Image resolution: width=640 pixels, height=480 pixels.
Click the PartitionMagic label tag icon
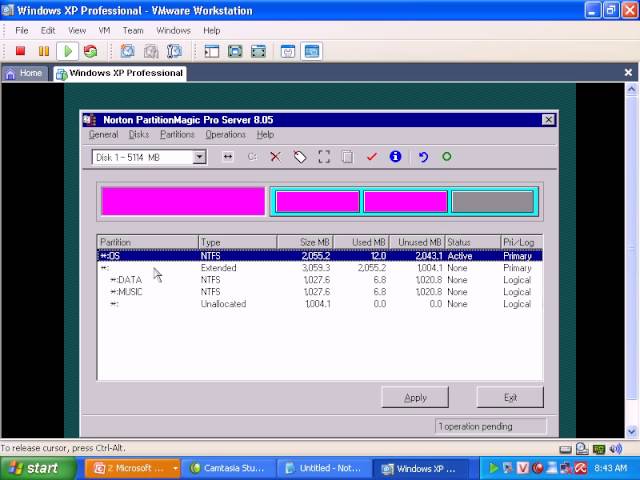click(300, 157)
